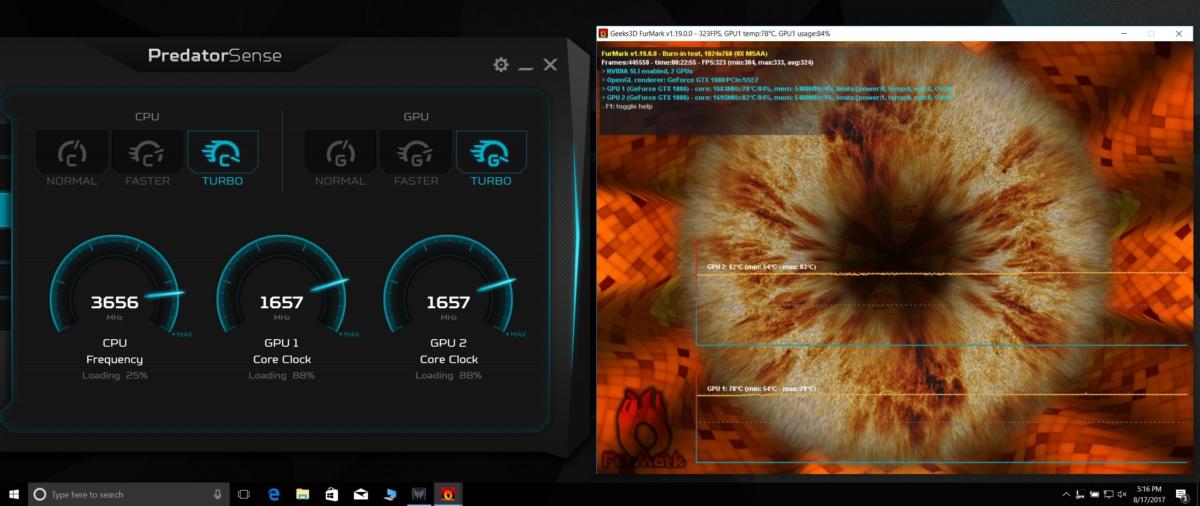The width and height of the screenshot is (1200, 506).
Task: Open File Explorer from taskbar
Action: (x=302, y=494)
